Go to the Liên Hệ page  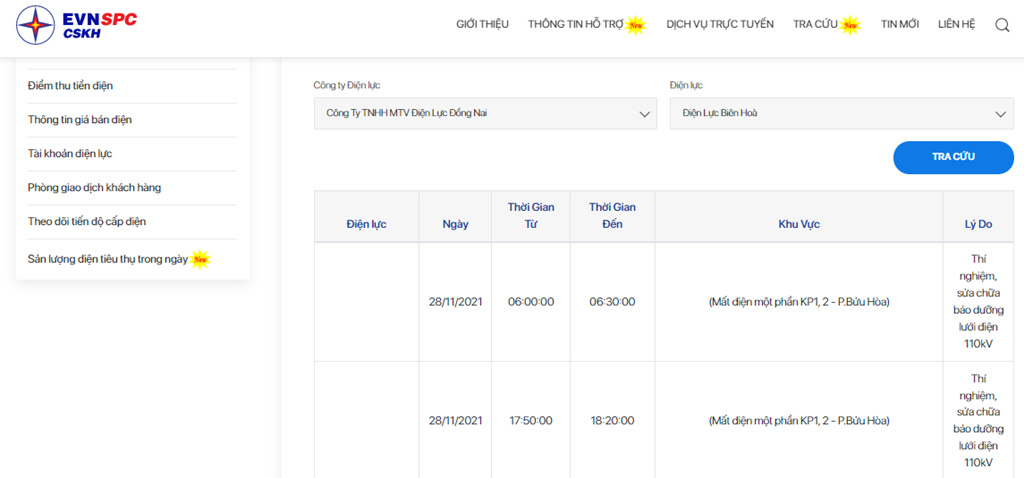[x=957, y=24]
